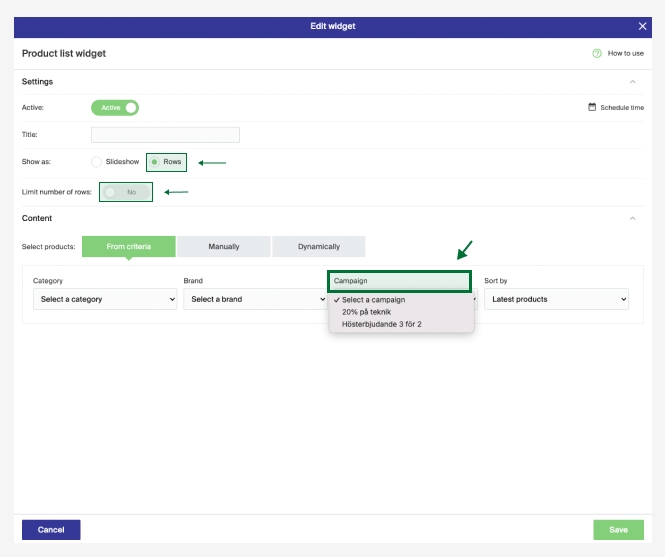This screenshot has width=665, height=557.
Task: Click the Schedule time calendar icon
Action: (592, 107)
